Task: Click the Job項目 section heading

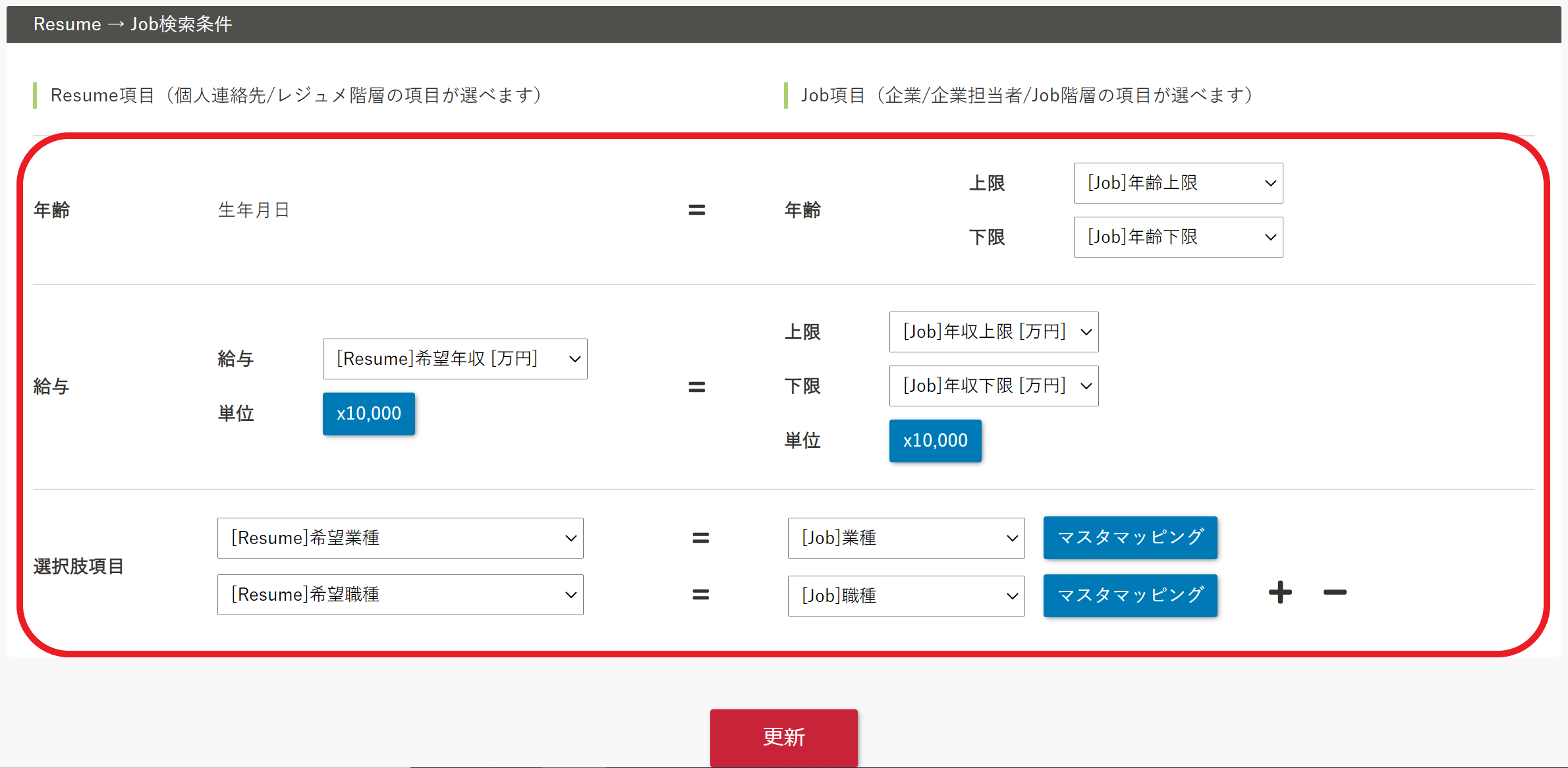Action: click(1026, 96)
